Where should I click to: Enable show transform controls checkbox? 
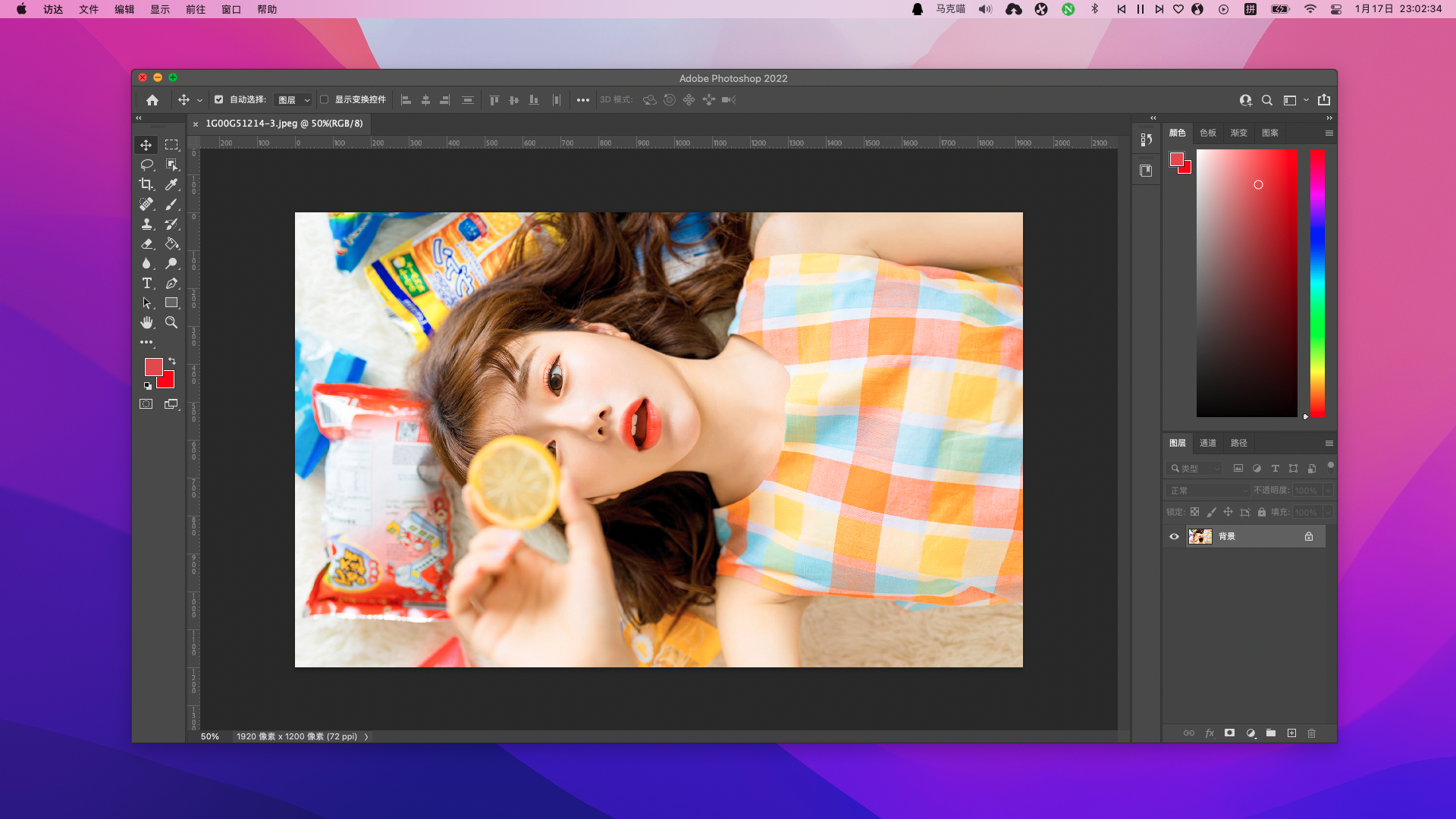point(325,99)
